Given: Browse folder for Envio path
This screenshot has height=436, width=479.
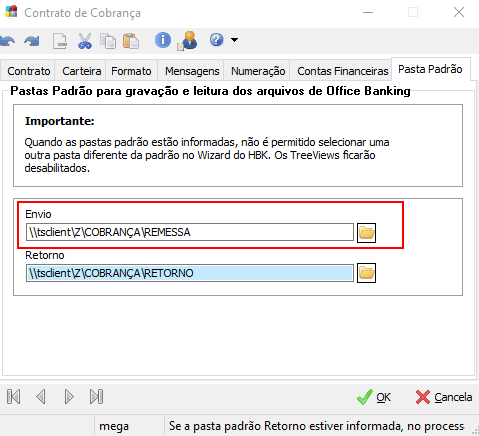Looking at the screenshot, I should click(366, 233).
